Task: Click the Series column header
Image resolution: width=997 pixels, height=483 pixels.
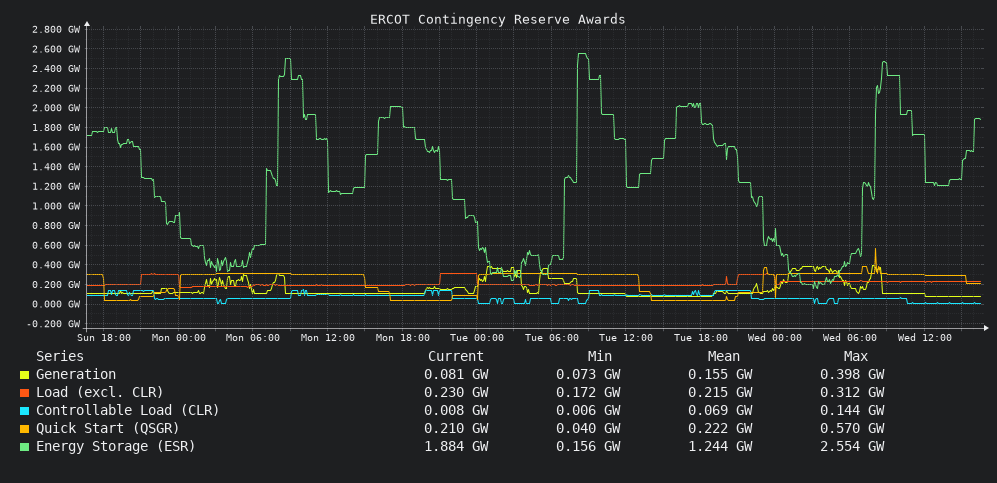Action: 60,357
